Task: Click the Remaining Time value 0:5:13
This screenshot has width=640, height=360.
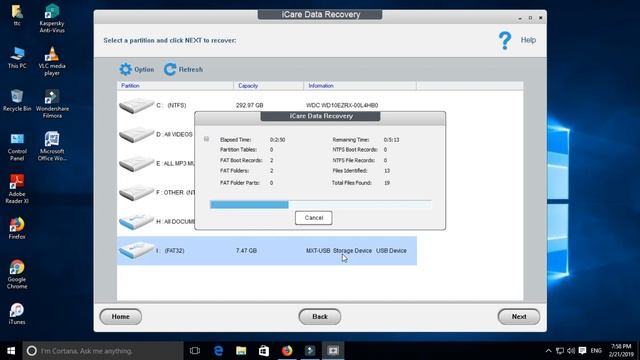Action: 391,140
